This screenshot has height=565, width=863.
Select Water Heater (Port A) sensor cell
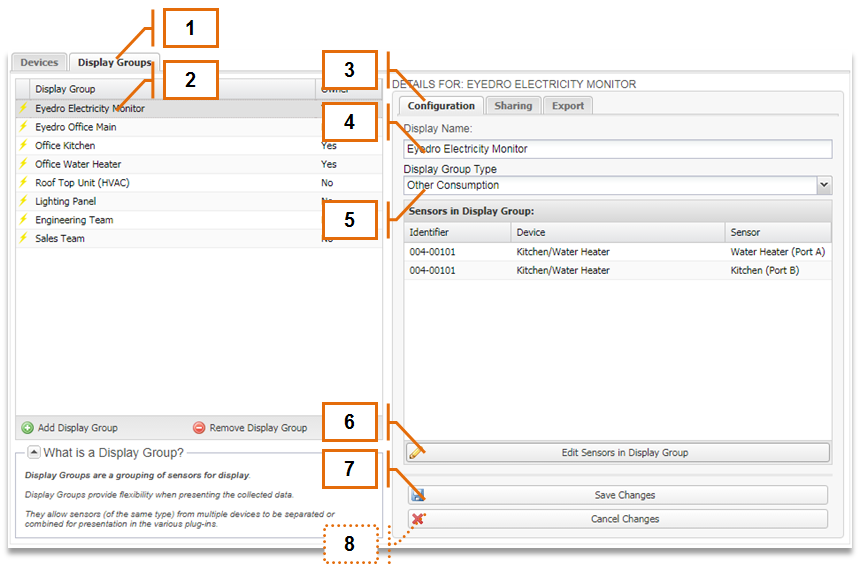(x=778, y=252)
